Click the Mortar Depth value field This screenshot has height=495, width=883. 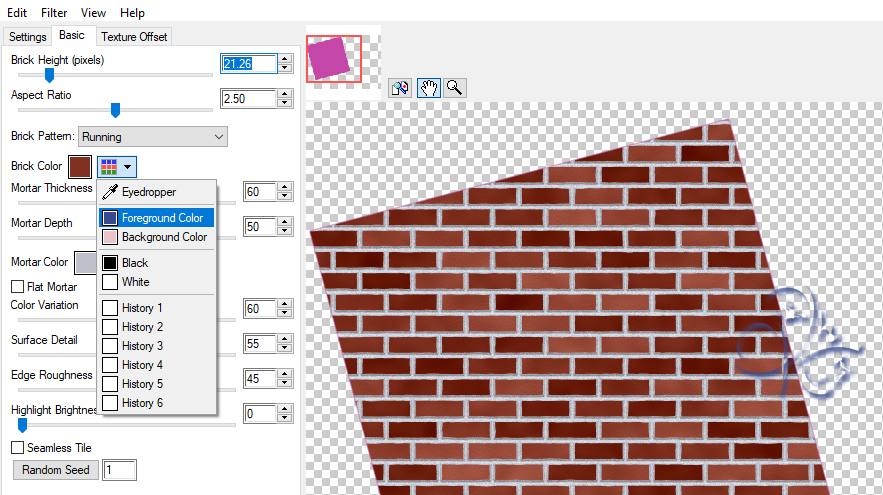(x=260, y=227)
